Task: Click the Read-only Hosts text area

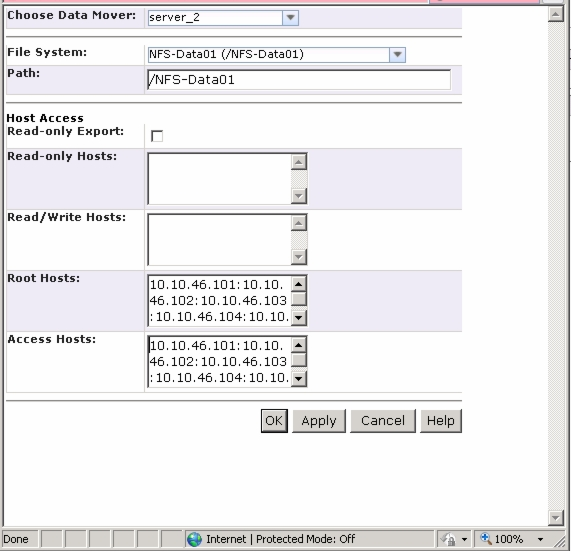Action: (x=219, y=179)
